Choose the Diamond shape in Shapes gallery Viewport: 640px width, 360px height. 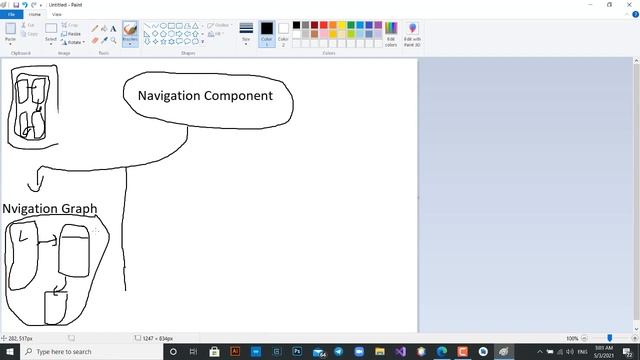(155, 33)
